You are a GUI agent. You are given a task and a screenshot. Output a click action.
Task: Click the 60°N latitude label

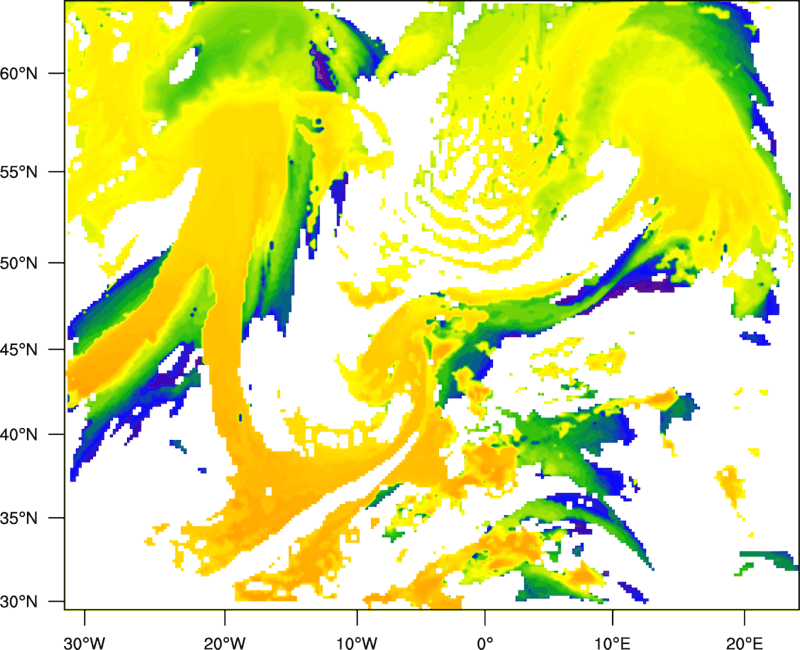[x=19, y=73]
